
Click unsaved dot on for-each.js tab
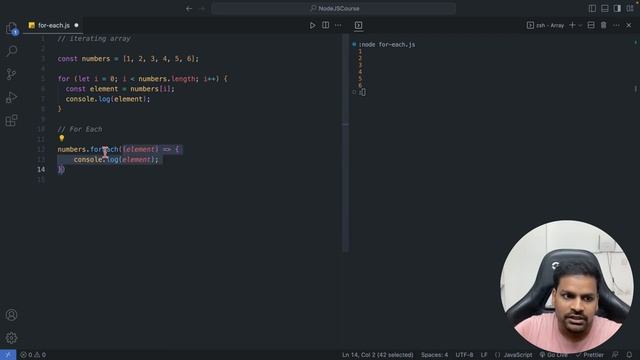(76, 25)
